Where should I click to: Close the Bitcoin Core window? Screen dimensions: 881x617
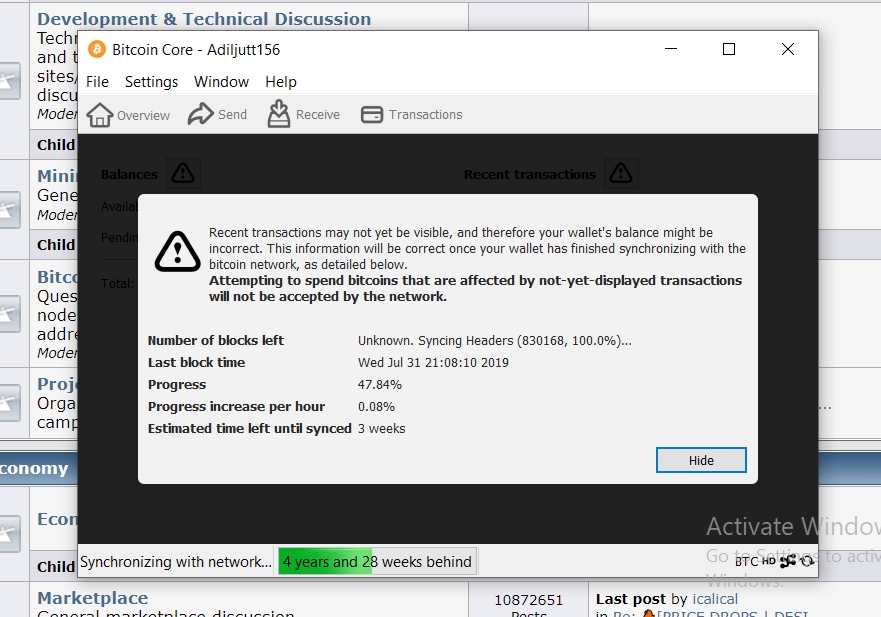pyautogui.click(x=788, y=49)
